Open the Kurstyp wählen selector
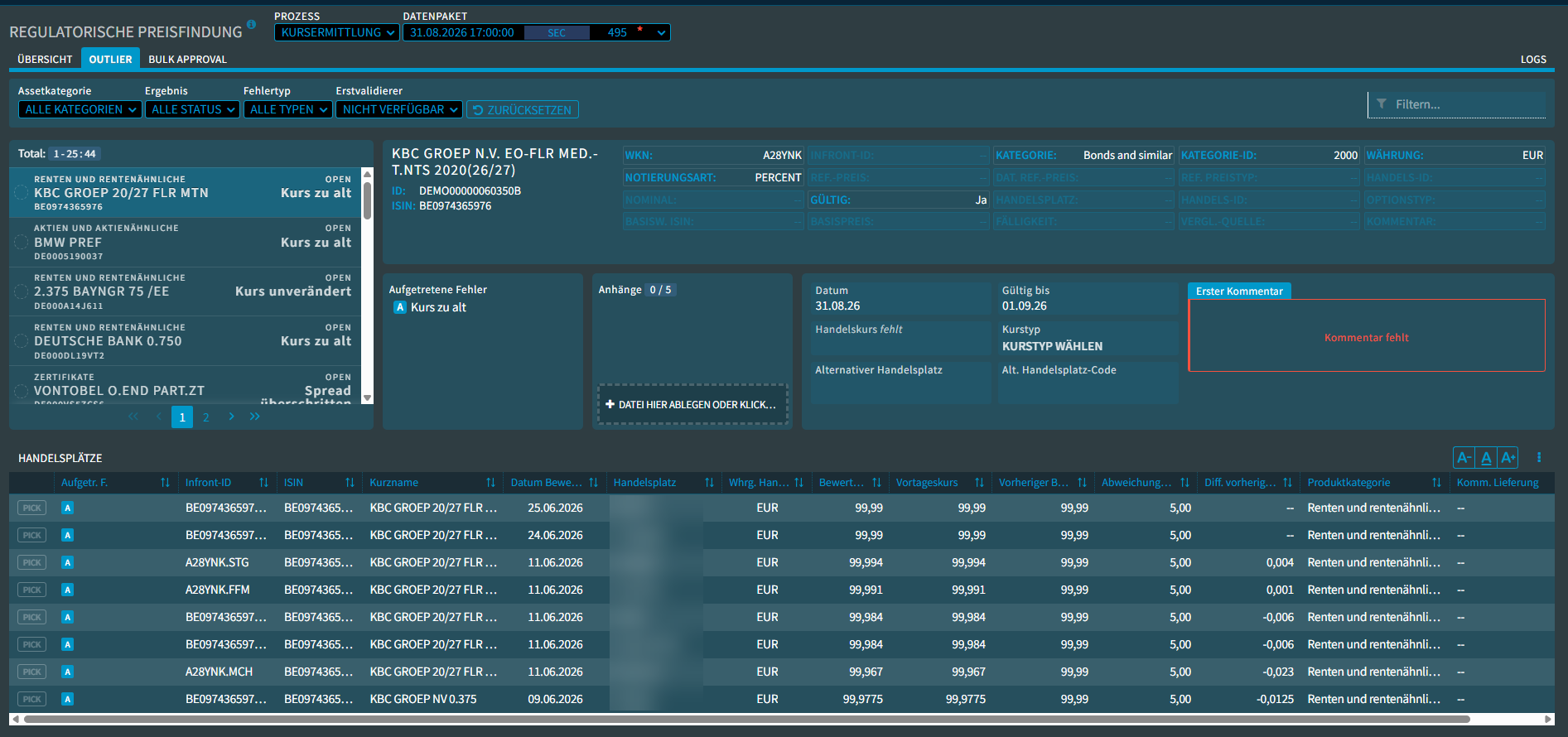This screenshot has height=737, width=1568. coord(1088,338)
